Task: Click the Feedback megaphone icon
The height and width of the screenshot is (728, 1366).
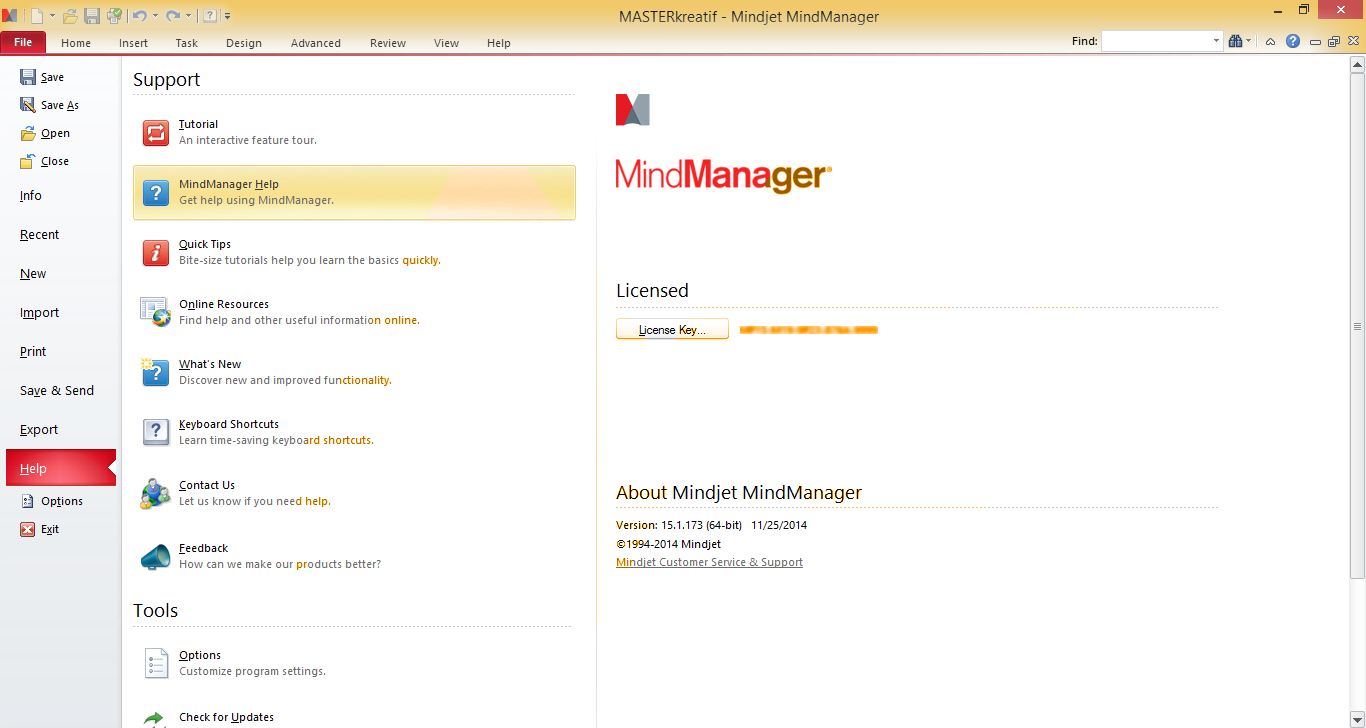Action: [155, 556]
